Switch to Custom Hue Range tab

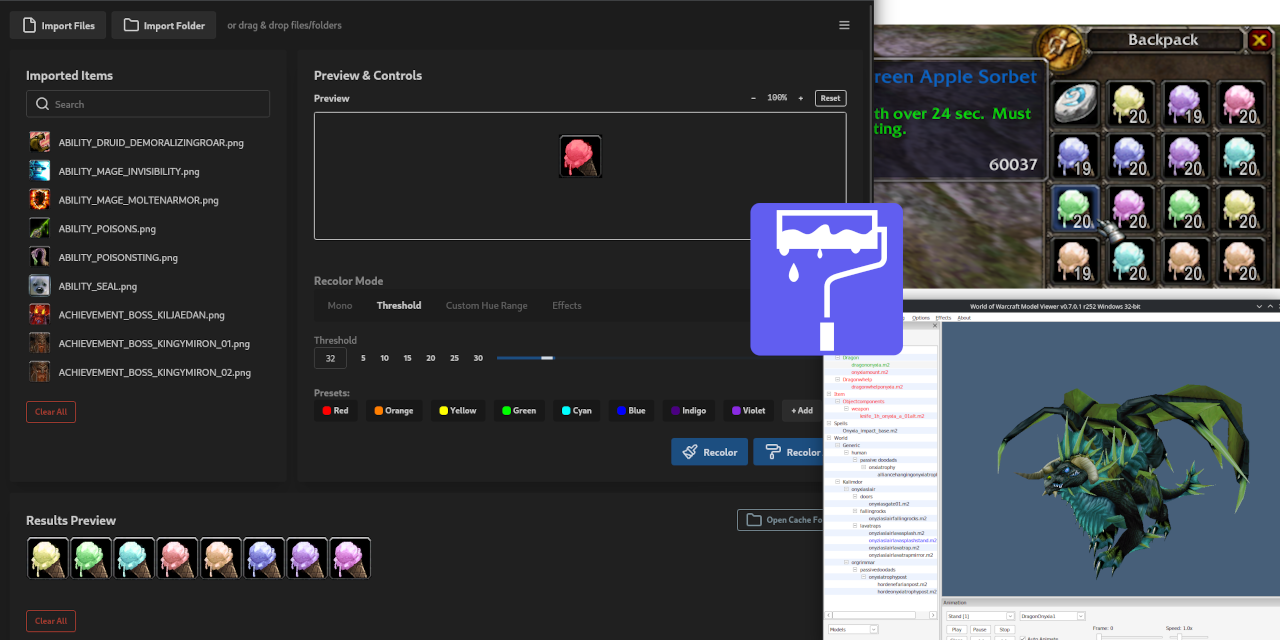(x=486, y=306)
